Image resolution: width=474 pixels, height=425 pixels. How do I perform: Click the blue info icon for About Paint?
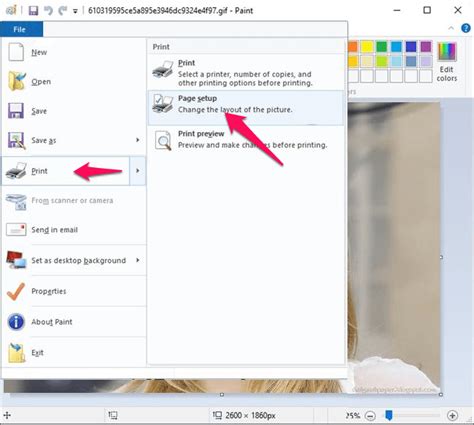click(16, 322)
